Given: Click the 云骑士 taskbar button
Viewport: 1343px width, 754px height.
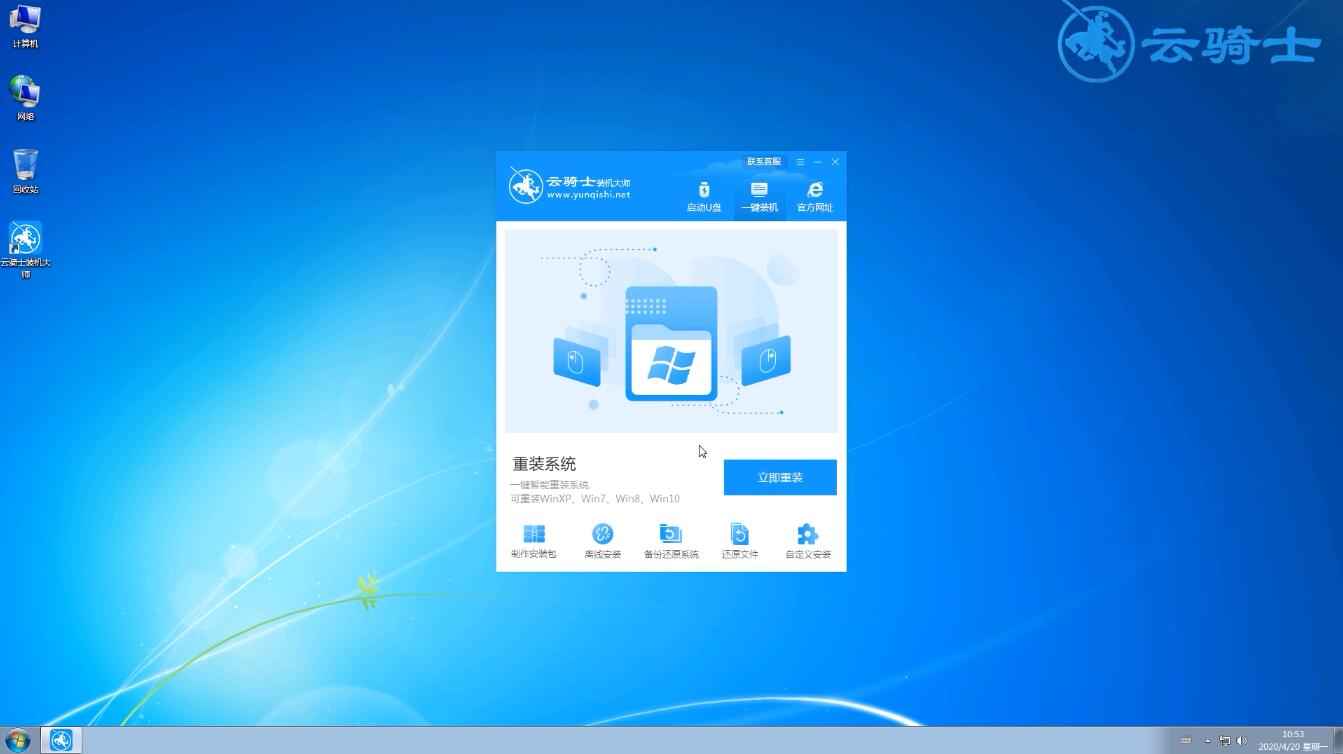Looking at the screenshot, I should (x=62, y=741).
